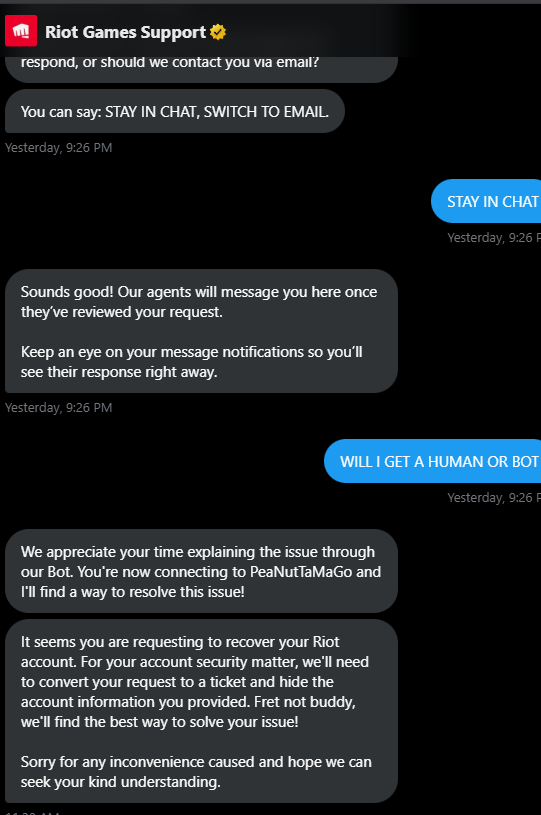Click 'Keep an eye on your message notifications' paragraph
Viewport: 541px width, 815px height.
tap(191, 362)
